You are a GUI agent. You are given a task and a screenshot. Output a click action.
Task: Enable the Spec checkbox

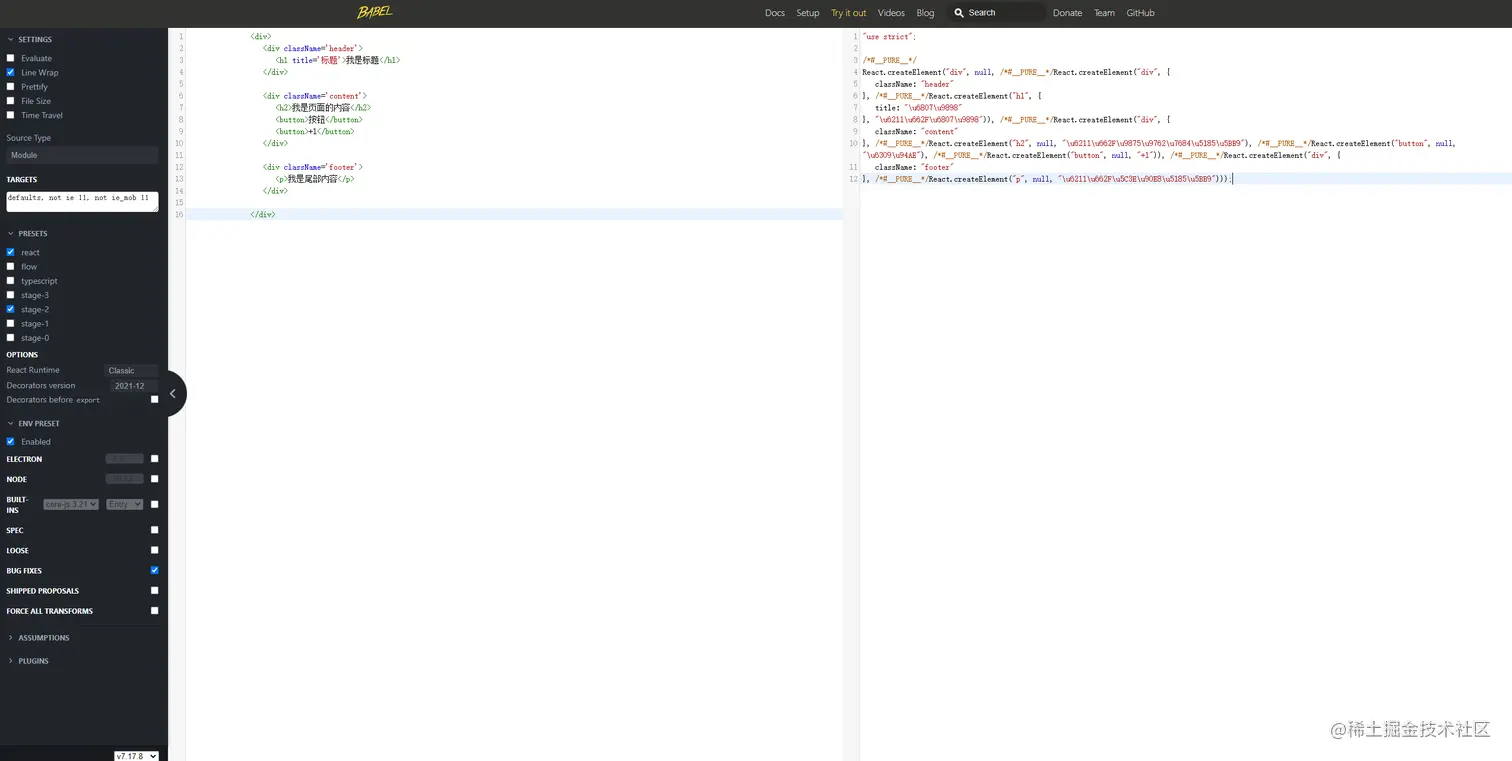pos(154,530)
